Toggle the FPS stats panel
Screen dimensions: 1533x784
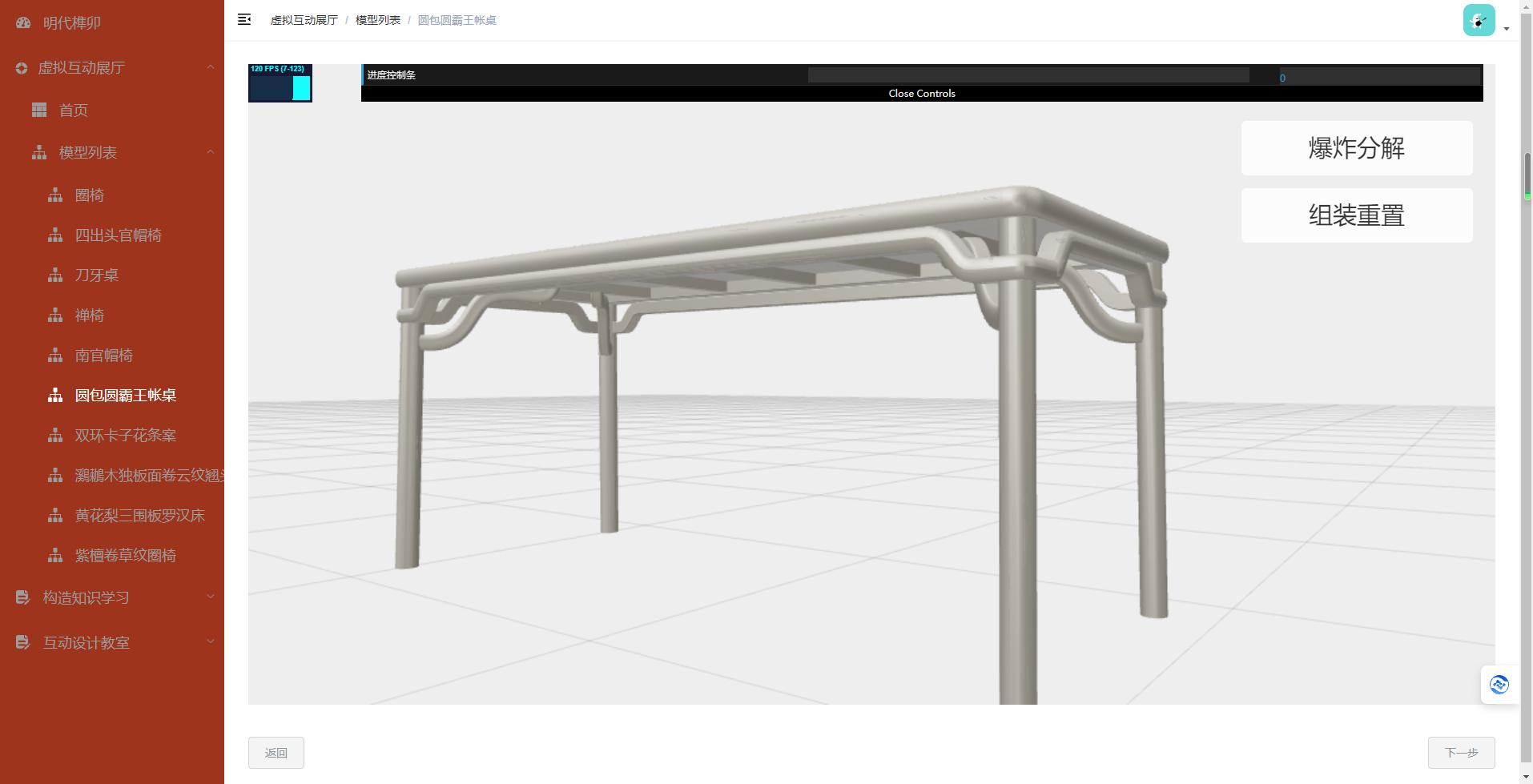tap(280, 82)
